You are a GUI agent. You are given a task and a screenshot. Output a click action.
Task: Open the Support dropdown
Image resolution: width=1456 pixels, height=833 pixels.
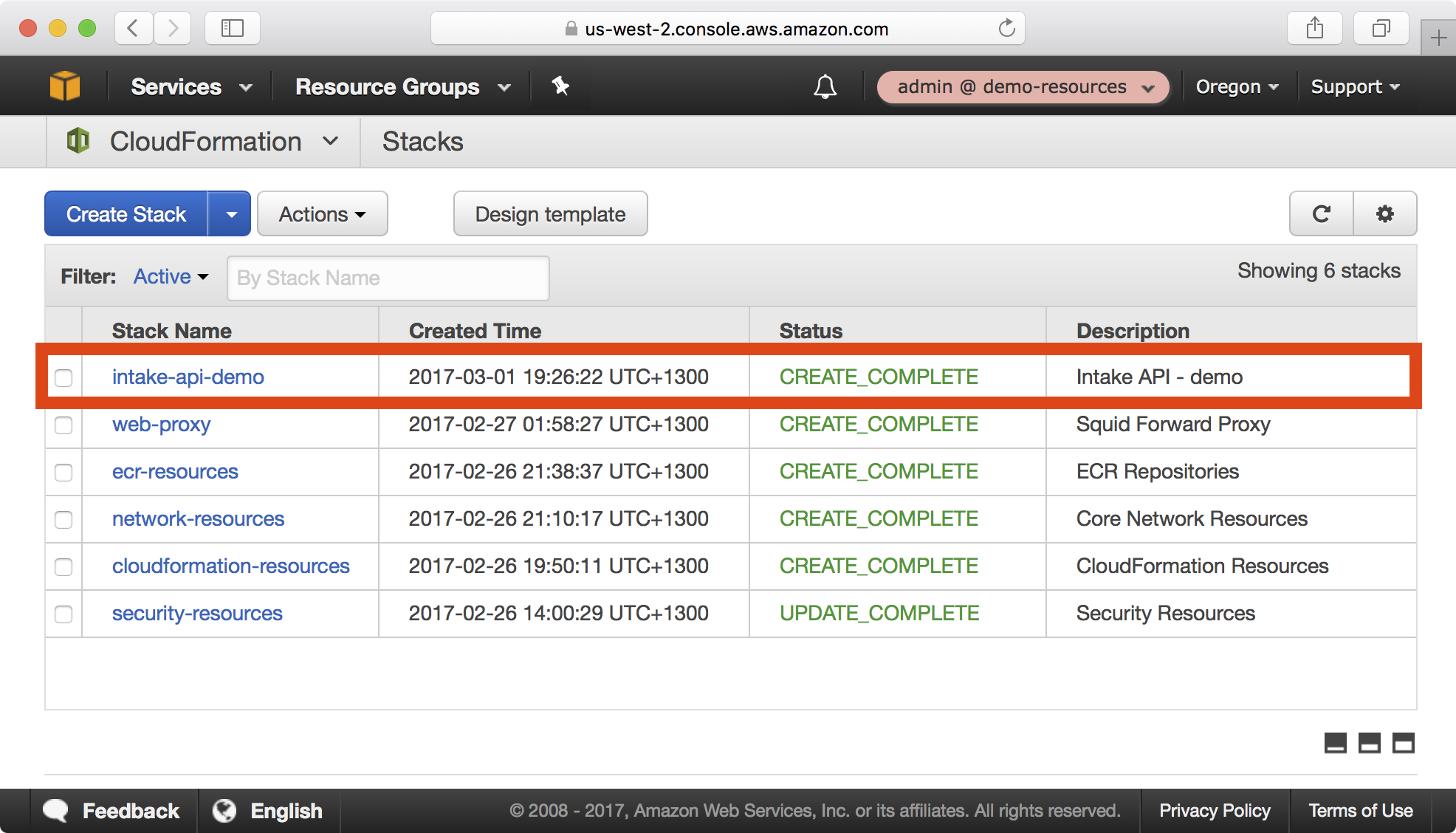coord(1355,87)
